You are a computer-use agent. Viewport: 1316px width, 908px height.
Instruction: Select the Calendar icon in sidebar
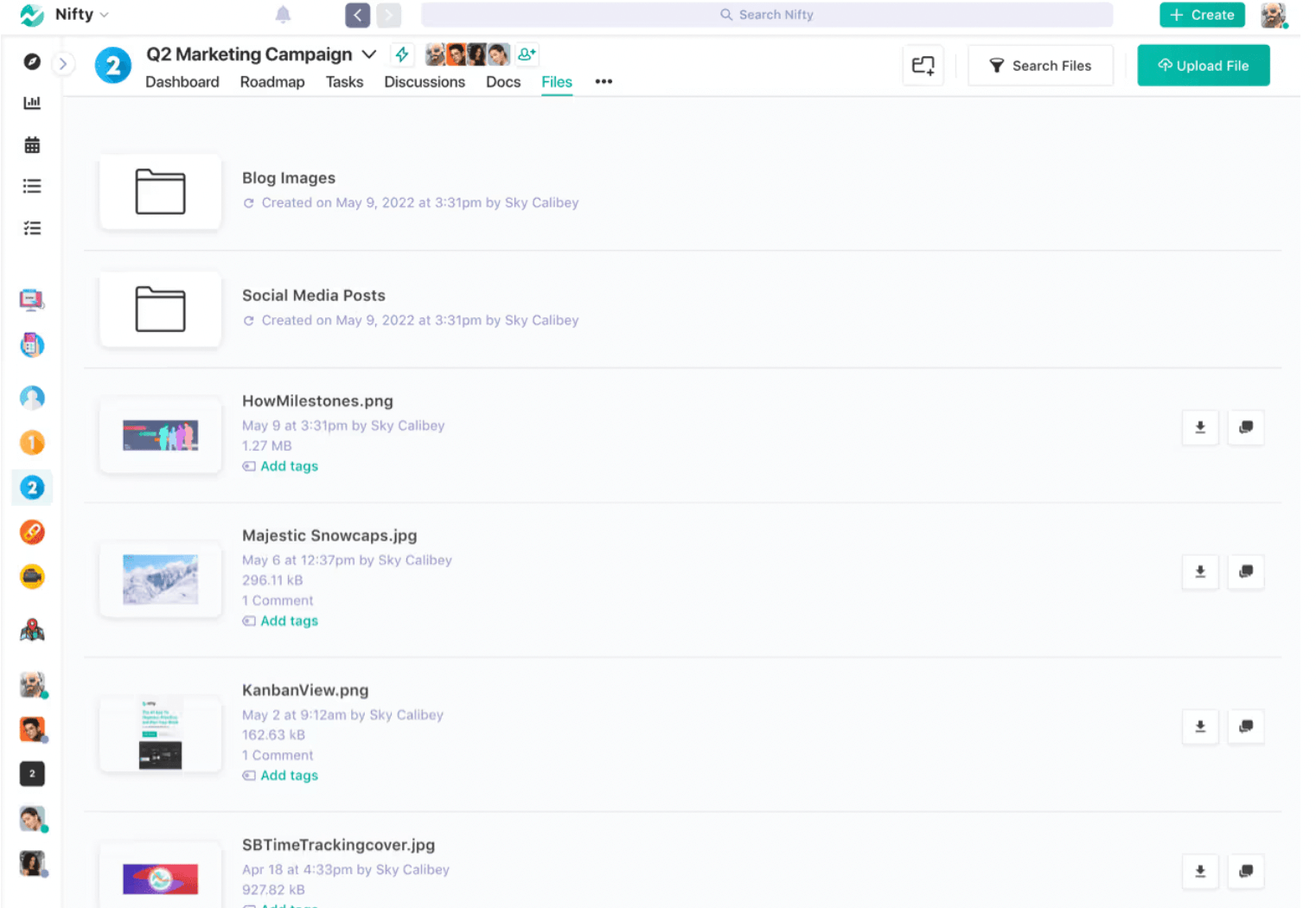(x=32, y=144)
